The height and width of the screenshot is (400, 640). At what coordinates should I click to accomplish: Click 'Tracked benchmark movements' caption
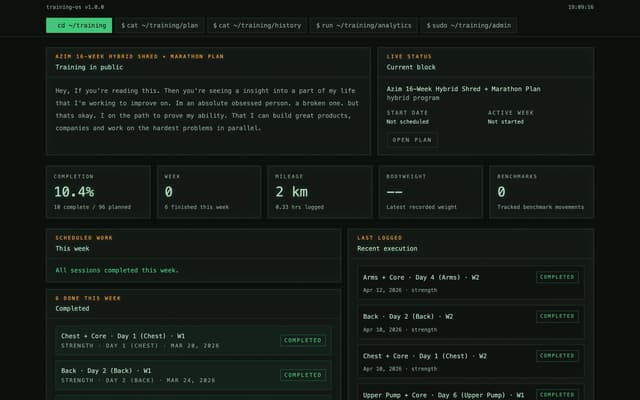pyautogui.click(x=540, y=207)
